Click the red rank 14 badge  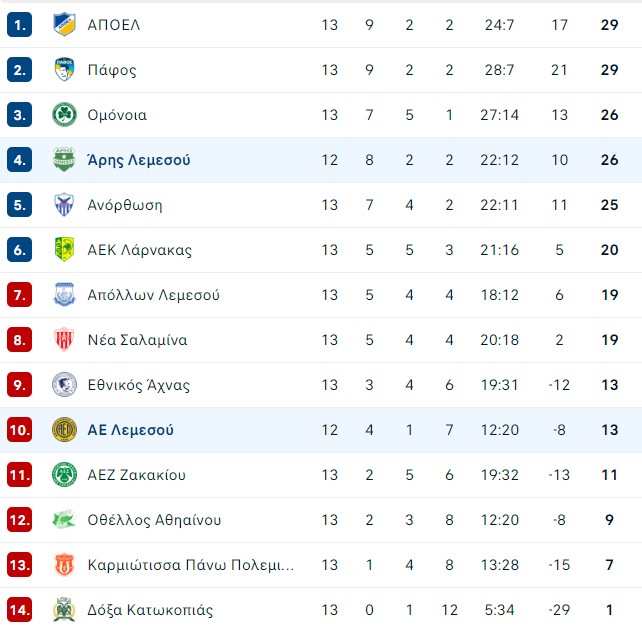point(19,610)
